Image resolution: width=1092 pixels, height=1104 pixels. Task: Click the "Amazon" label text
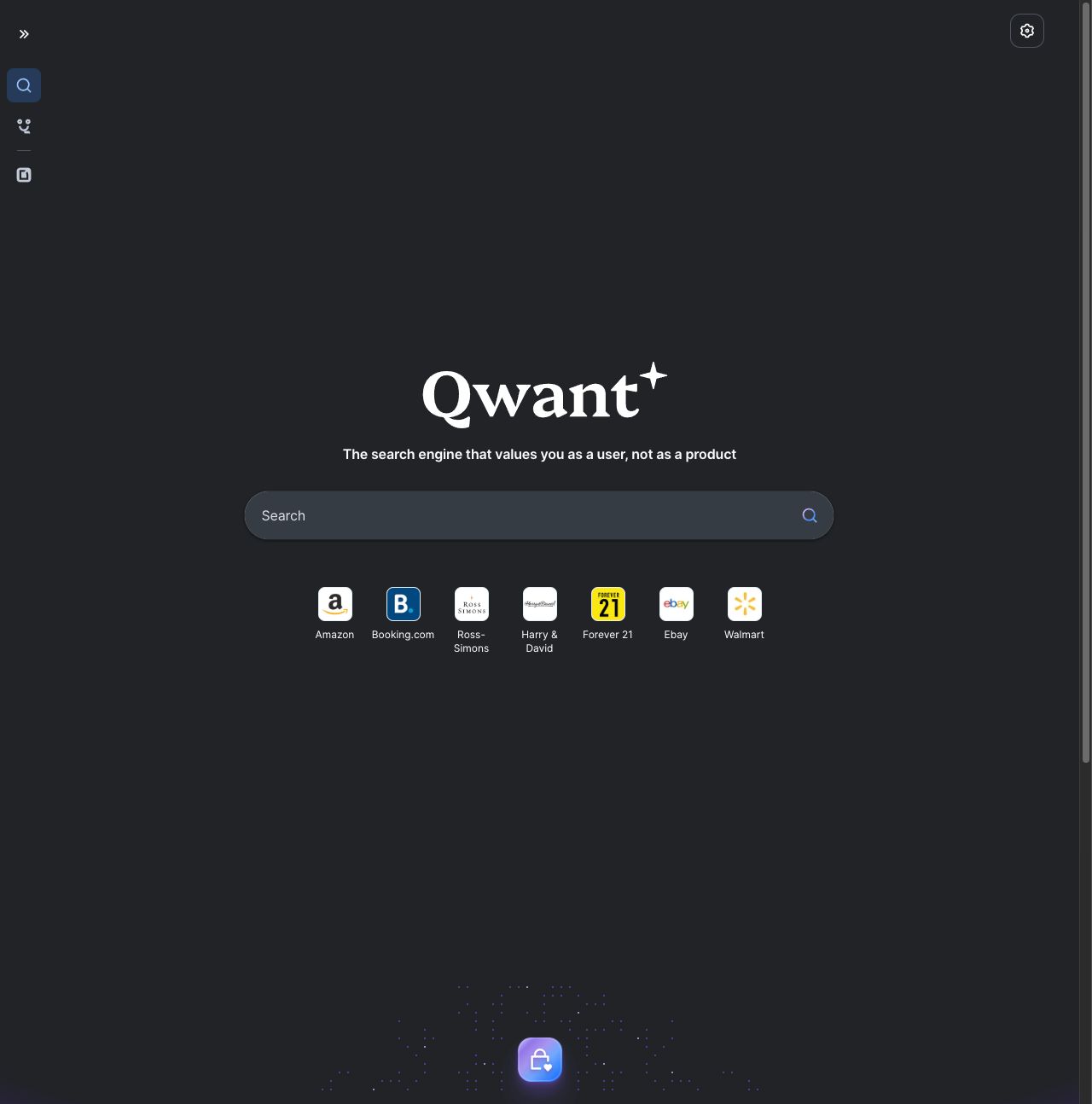click(334, 635)
